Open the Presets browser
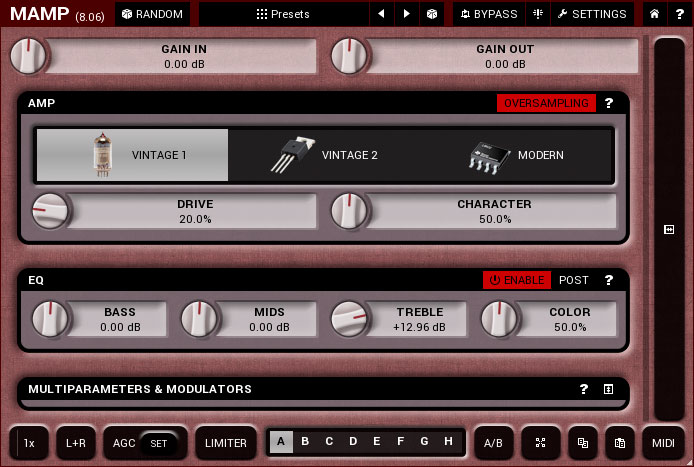 click(283, 14)
